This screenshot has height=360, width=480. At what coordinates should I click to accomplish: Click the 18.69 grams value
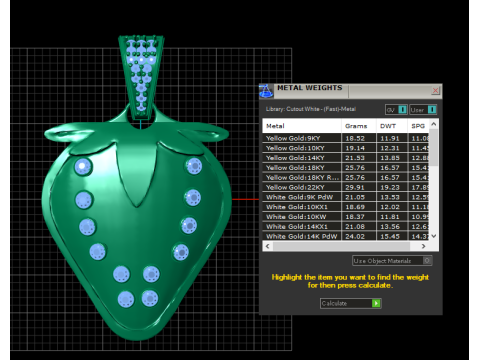355,207
